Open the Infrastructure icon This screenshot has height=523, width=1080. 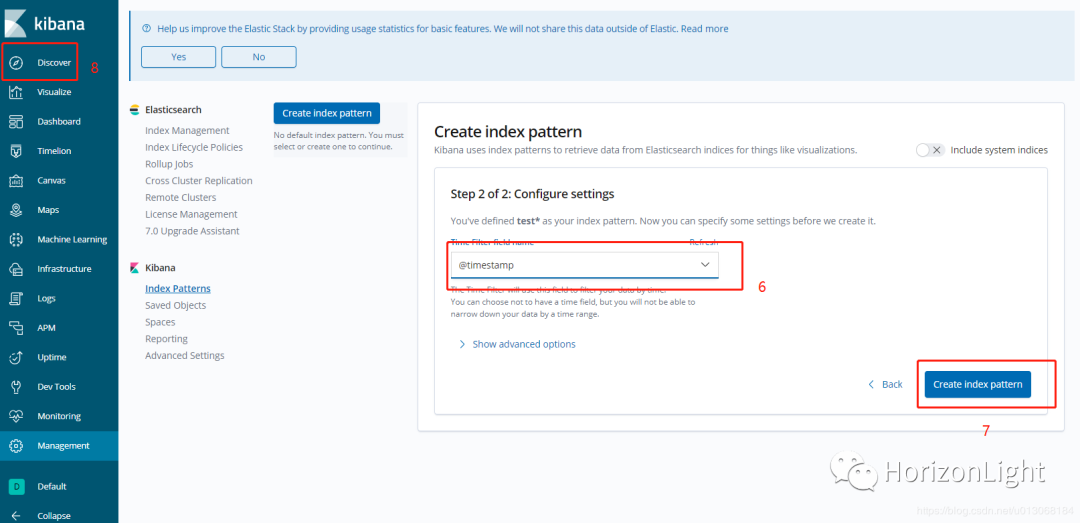tap(17, 269)
